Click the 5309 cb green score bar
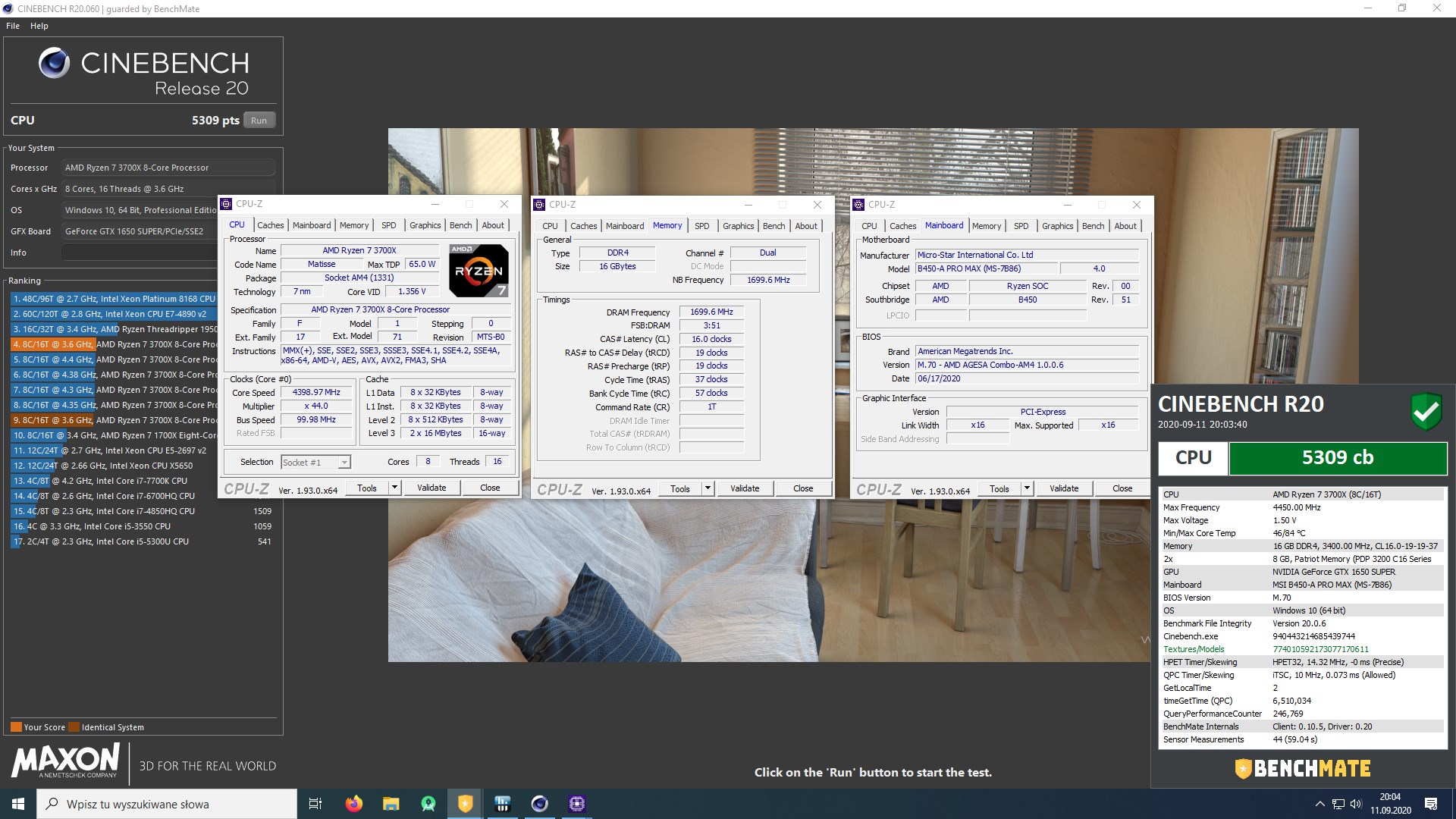Viewport: 1456px width, 819px height. (x=1338, y=458)
